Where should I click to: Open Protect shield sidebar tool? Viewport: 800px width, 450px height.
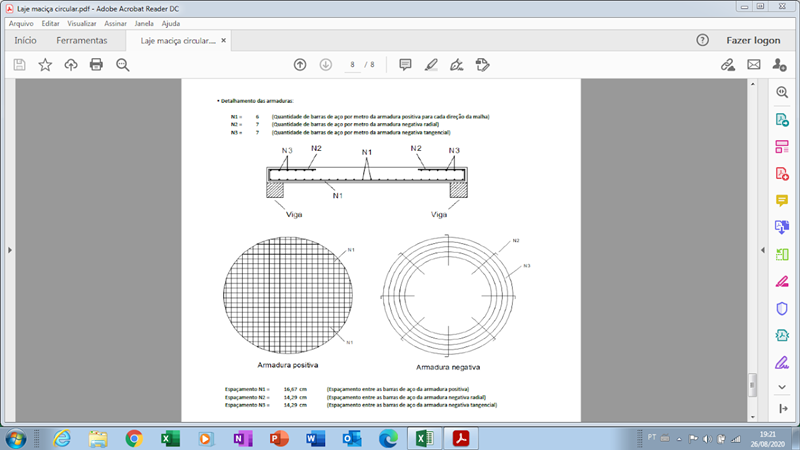[782, 308]
